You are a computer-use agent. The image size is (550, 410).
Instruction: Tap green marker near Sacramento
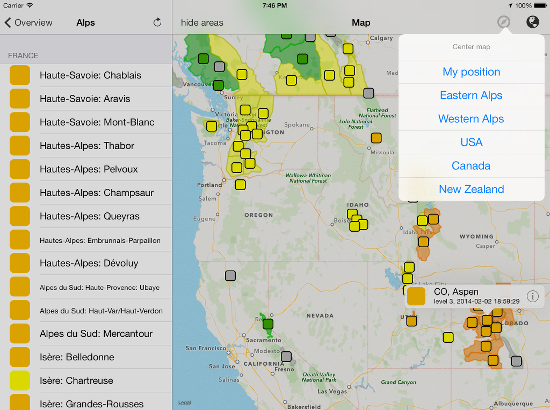268,324
